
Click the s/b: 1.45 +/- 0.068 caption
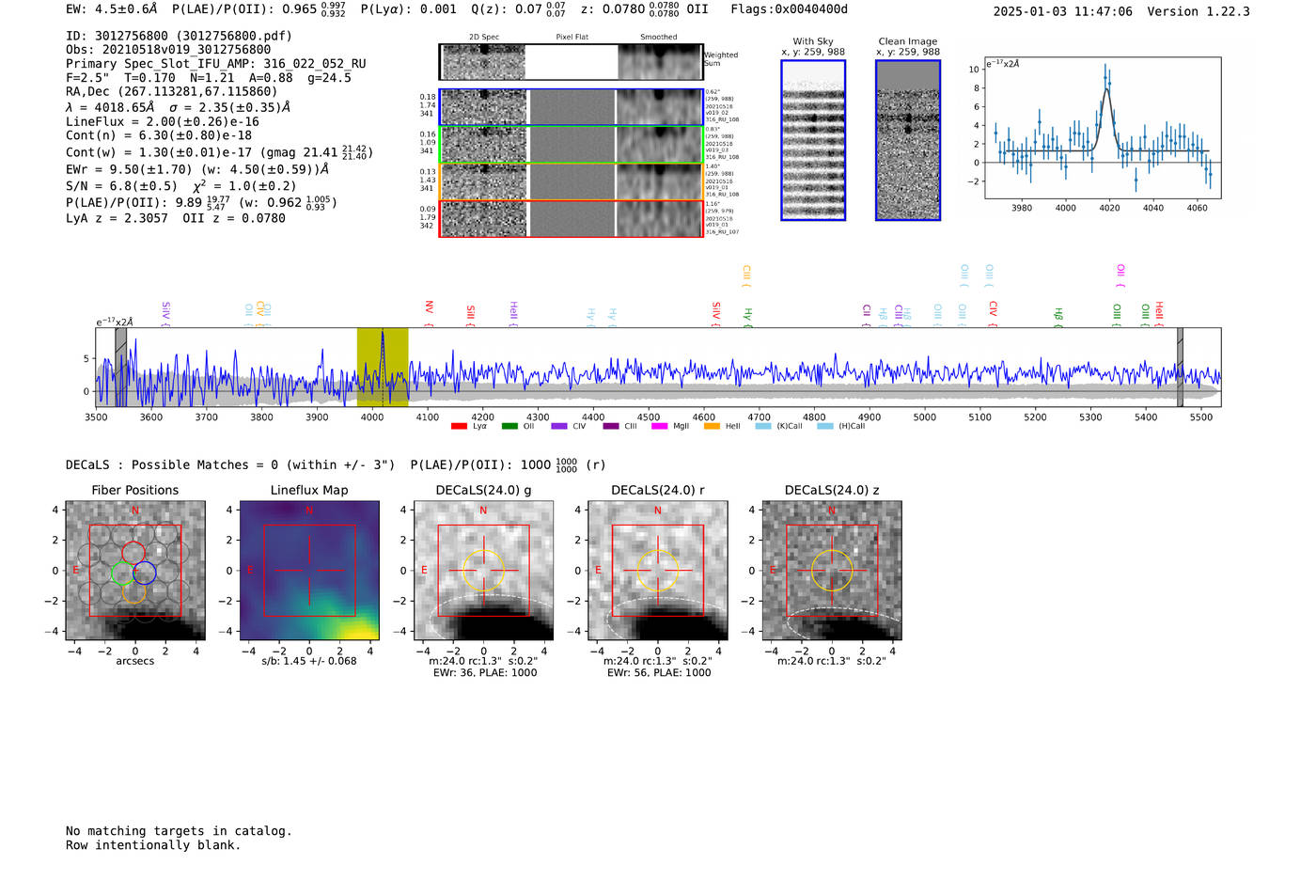coord(309,661)
